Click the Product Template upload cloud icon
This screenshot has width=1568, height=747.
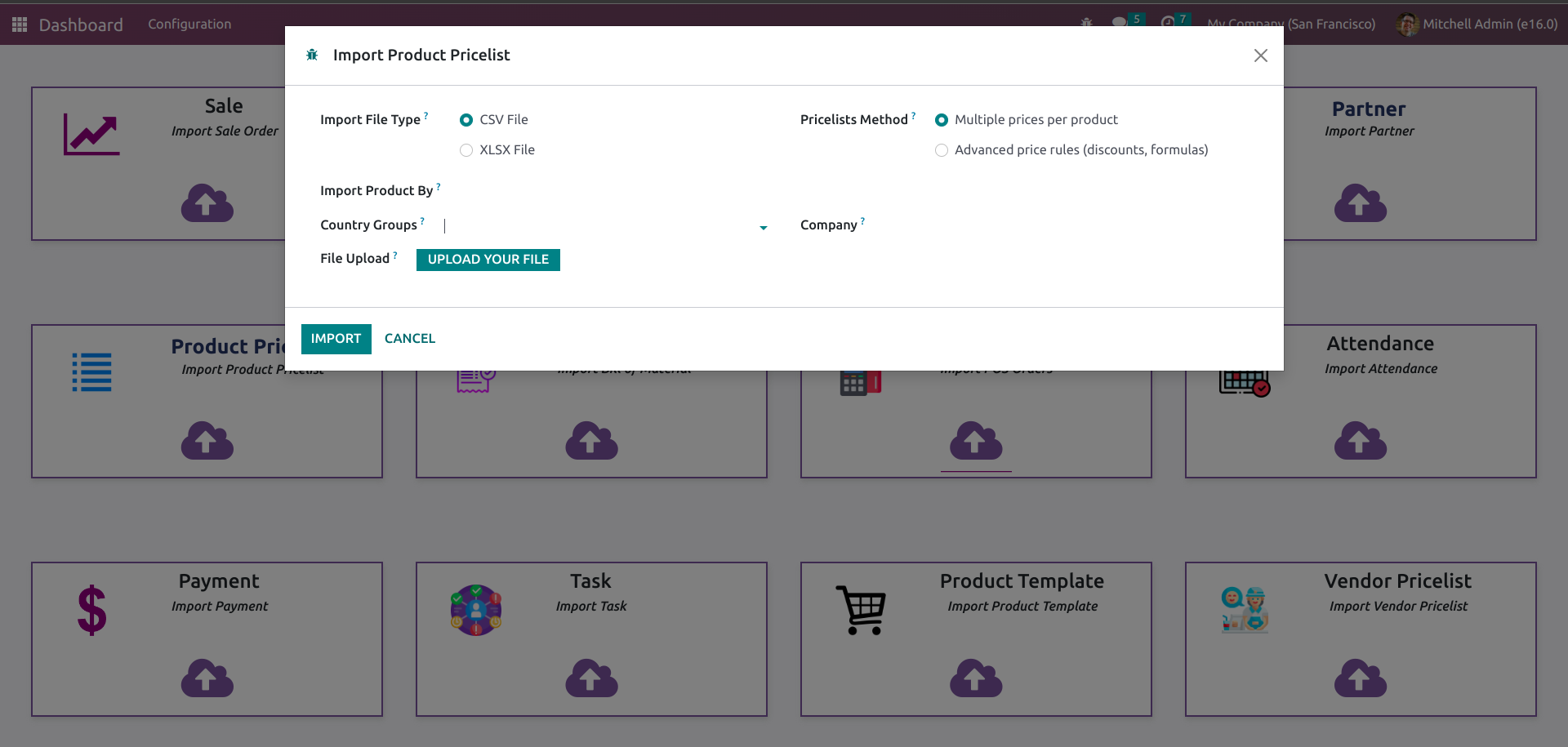pos(976,678)
